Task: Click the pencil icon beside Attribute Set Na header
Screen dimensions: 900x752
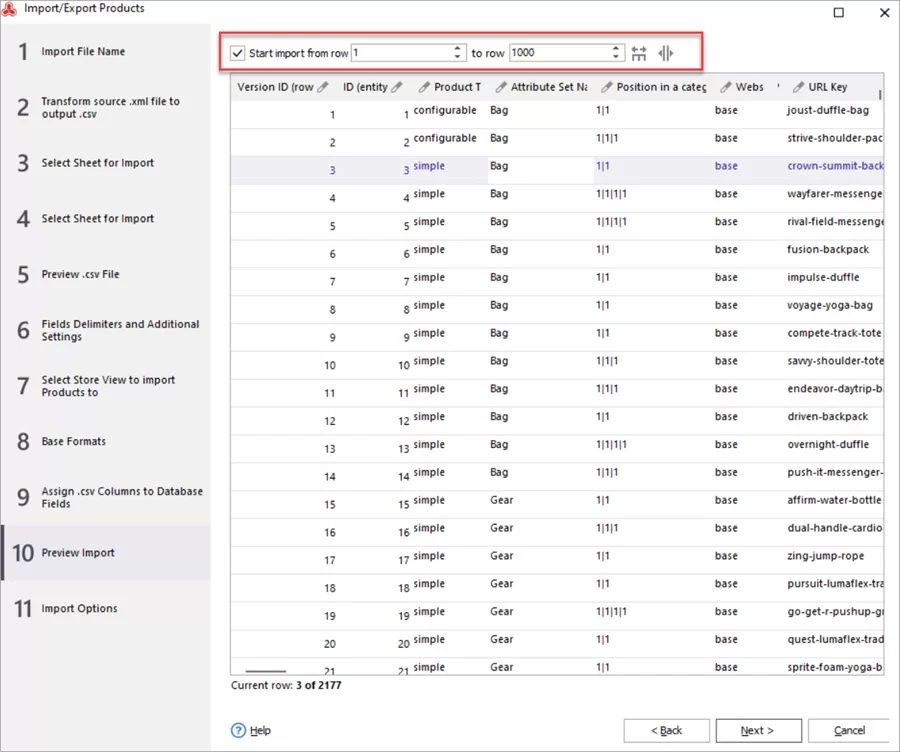Action: 501,87
